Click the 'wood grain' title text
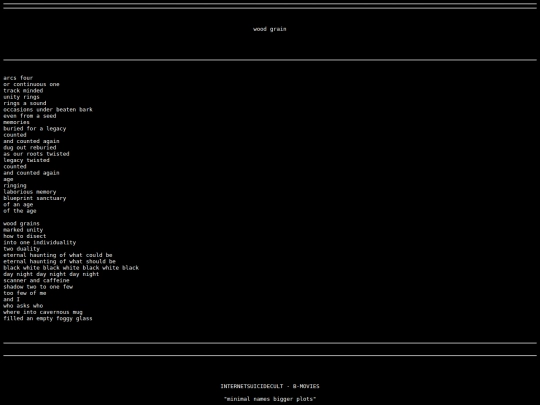Screen dimensions: 540x405 coord(270,29)
